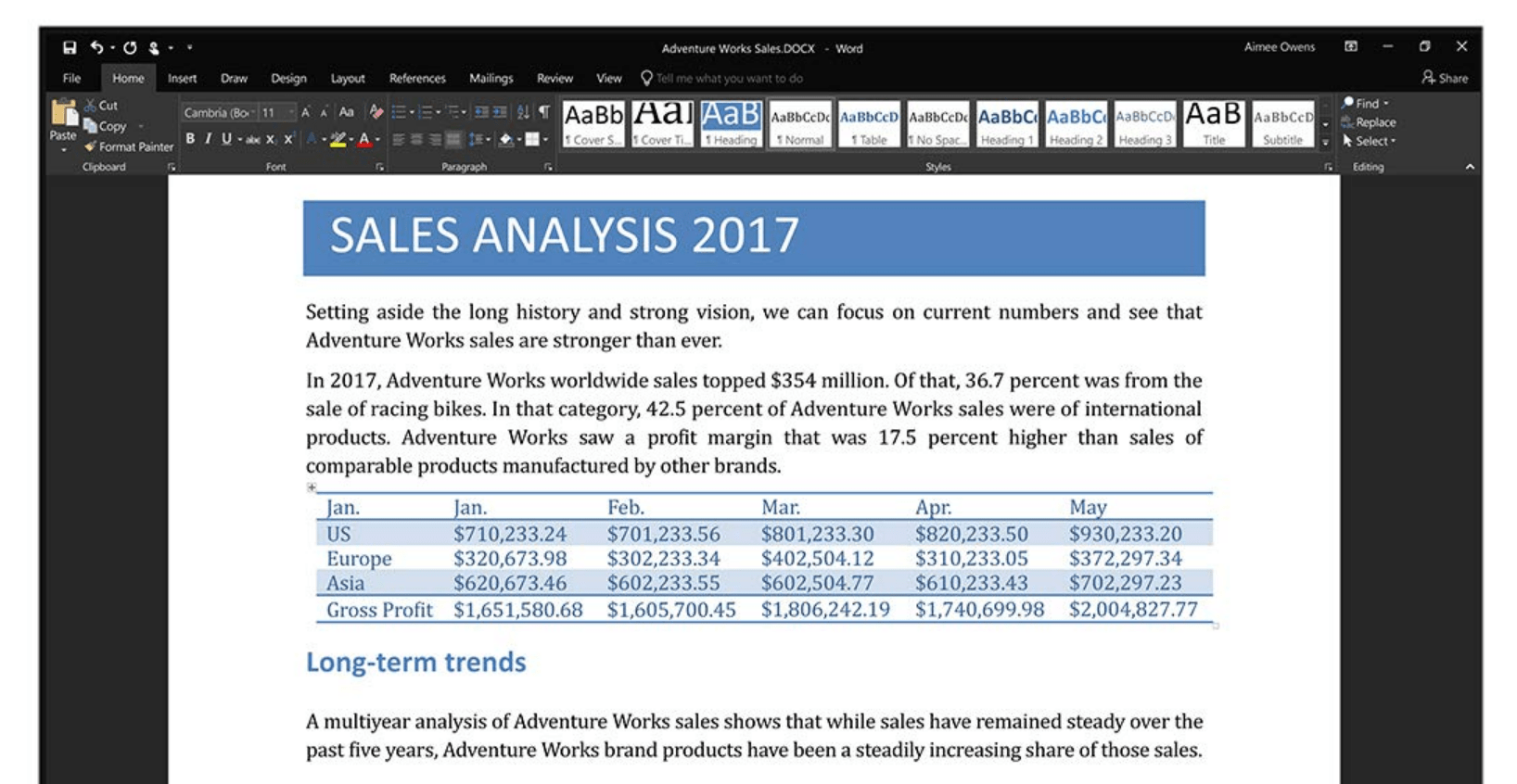Click the Ribbon Display Options icon

[1351, 46]
